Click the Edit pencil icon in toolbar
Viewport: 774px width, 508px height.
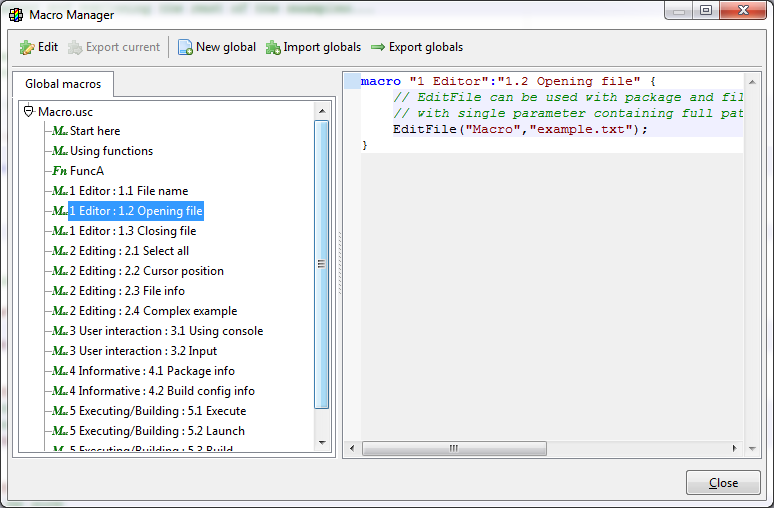click(x=27, y=47)
